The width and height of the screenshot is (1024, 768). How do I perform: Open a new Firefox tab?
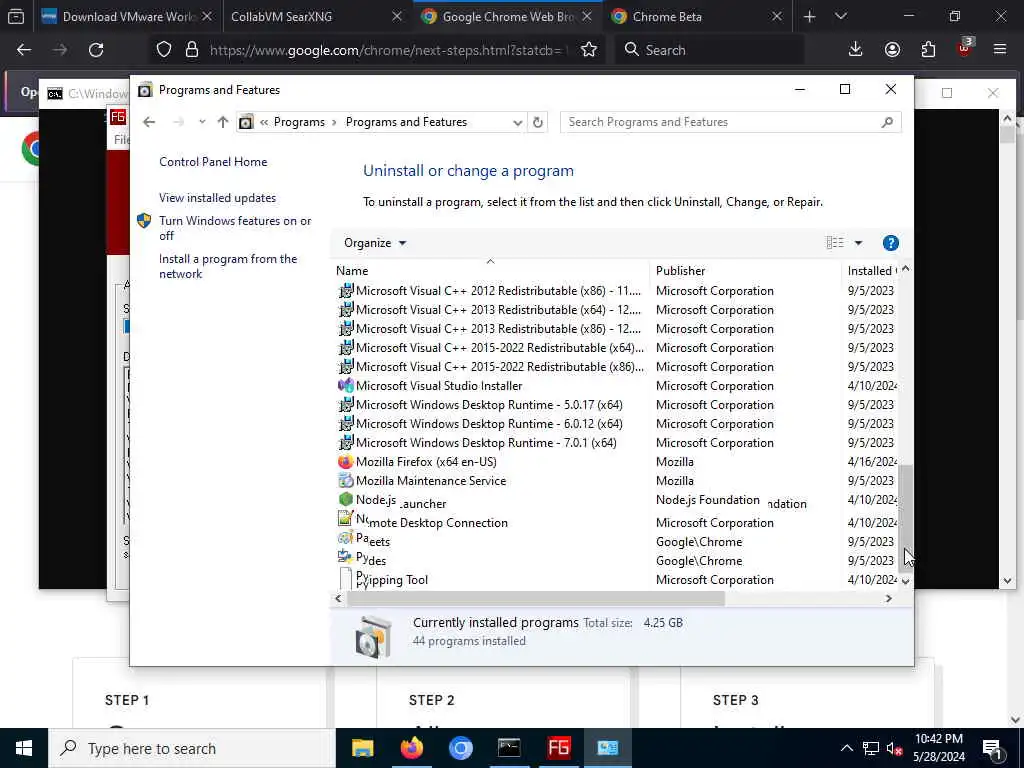tap(809, 17)
